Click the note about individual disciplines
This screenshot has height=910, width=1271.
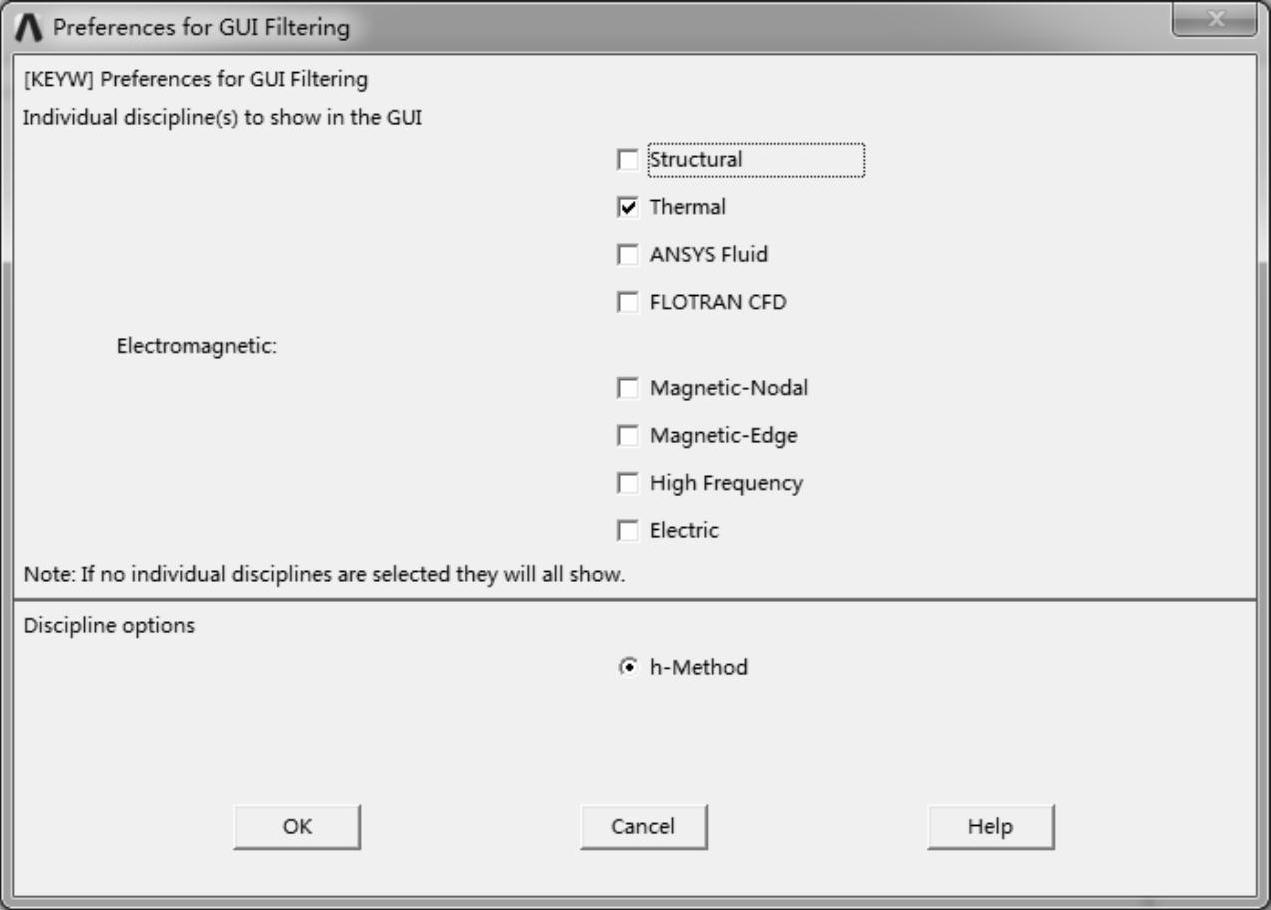324,576
